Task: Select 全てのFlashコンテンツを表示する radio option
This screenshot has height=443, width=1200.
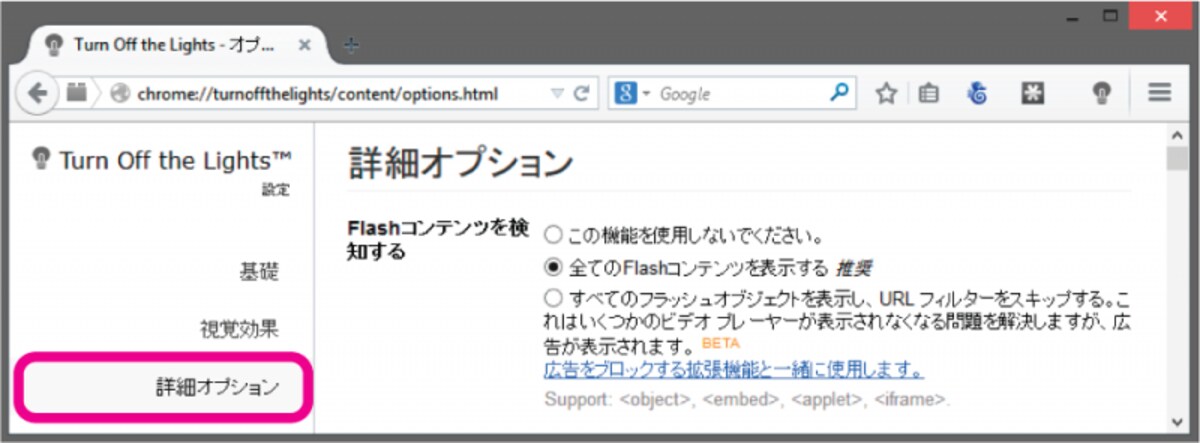Action: [x=553, y=267]
